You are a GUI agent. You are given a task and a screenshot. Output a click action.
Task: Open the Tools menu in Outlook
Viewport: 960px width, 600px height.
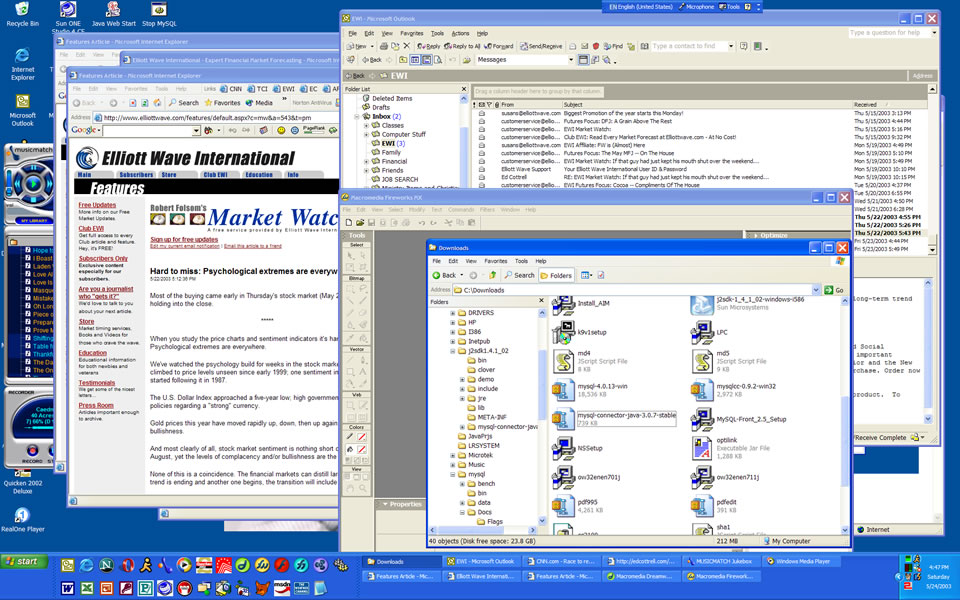point(437,33)
